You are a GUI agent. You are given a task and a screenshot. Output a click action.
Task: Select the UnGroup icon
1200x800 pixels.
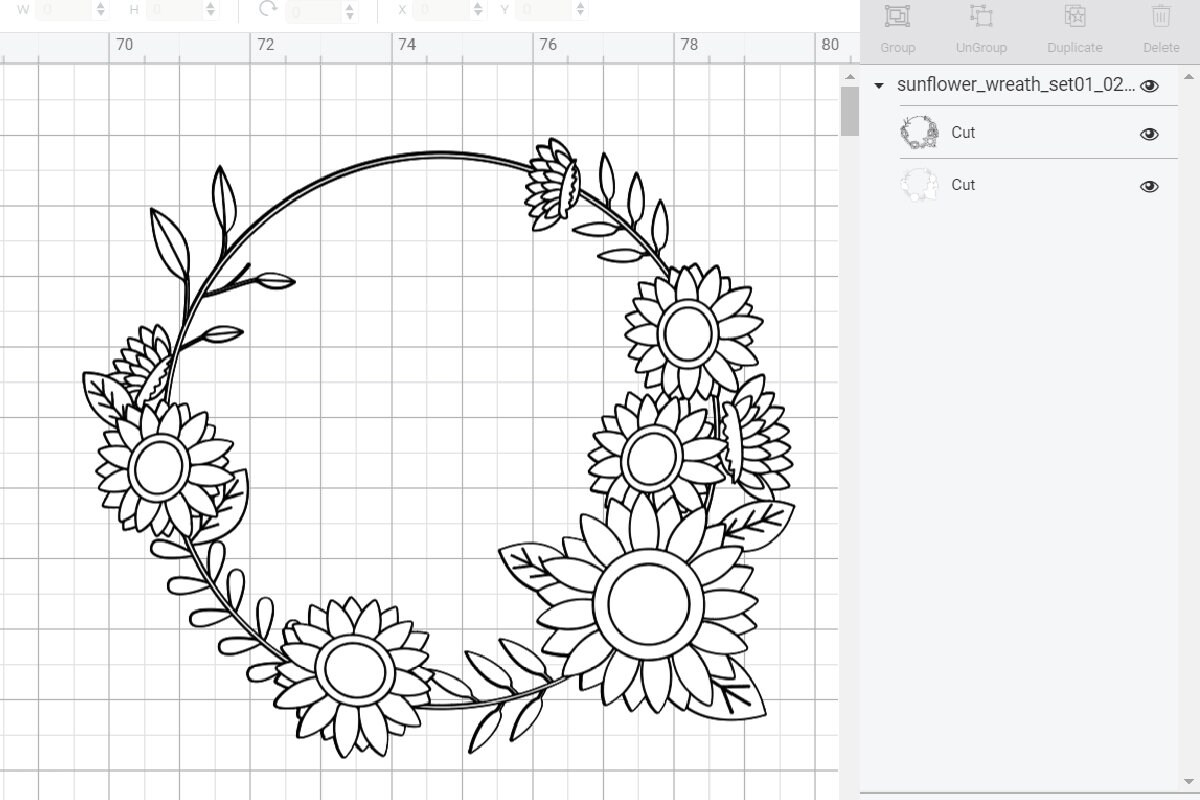tap(980, 17)
